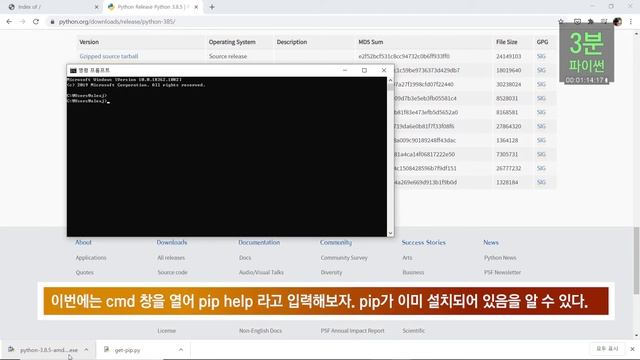Open the Community footer link
Image resolution: width=640 pixels, height=360 pixels.
coord(336,242)
